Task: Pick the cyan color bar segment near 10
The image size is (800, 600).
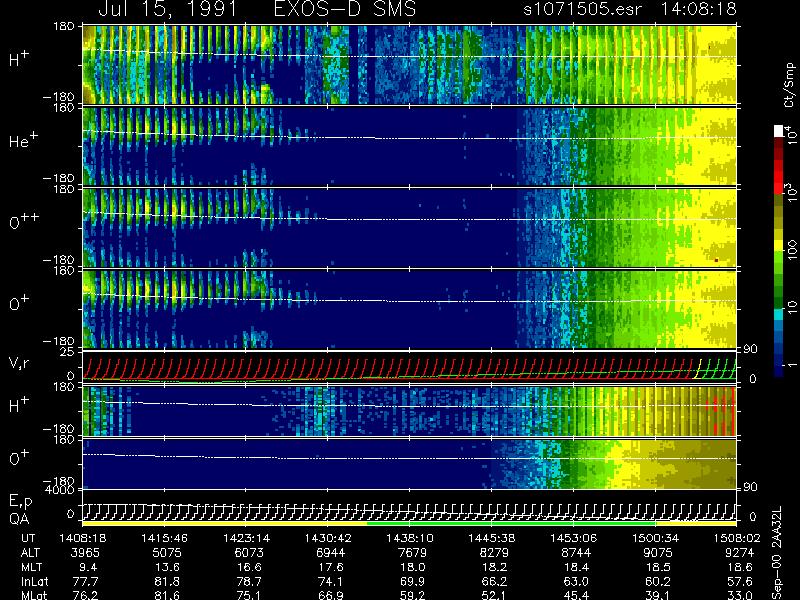Action: point(779,314)
